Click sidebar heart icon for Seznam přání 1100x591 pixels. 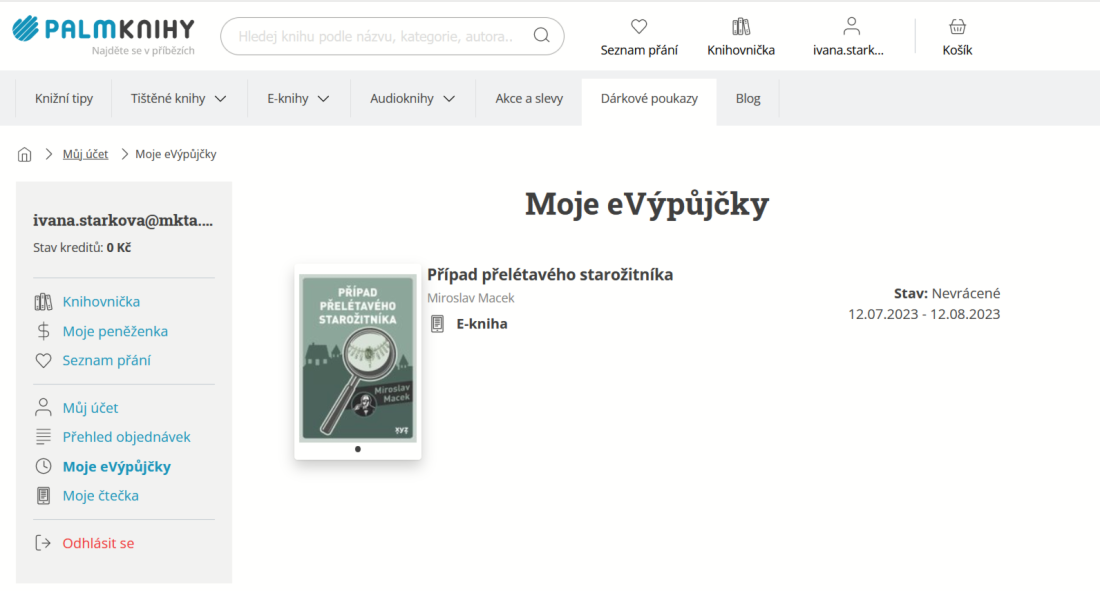43,360
